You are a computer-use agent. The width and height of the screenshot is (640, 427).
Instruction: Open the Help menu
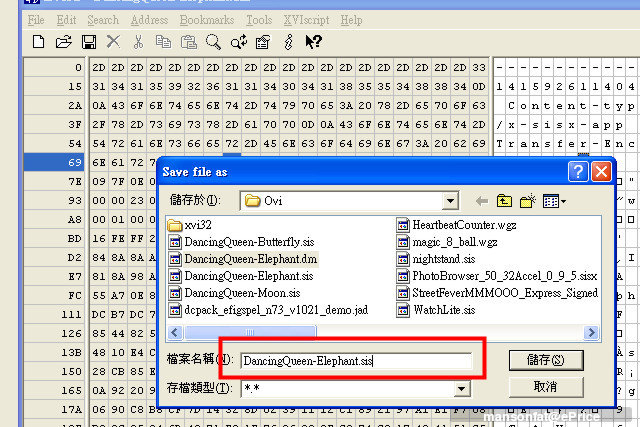351,20
